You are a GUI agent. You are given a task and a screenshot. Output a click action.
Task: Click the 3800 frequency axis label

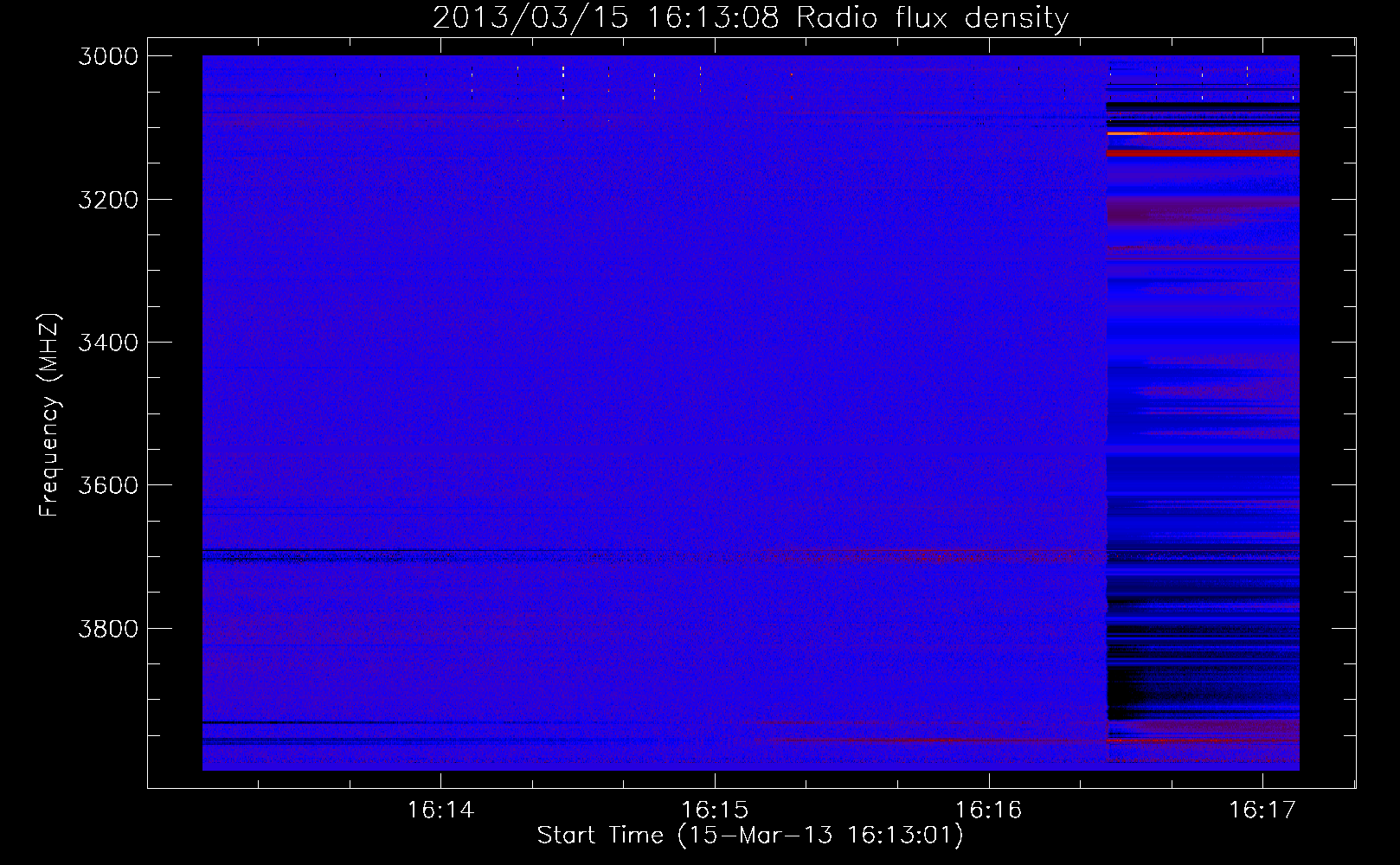pos(108,628)
